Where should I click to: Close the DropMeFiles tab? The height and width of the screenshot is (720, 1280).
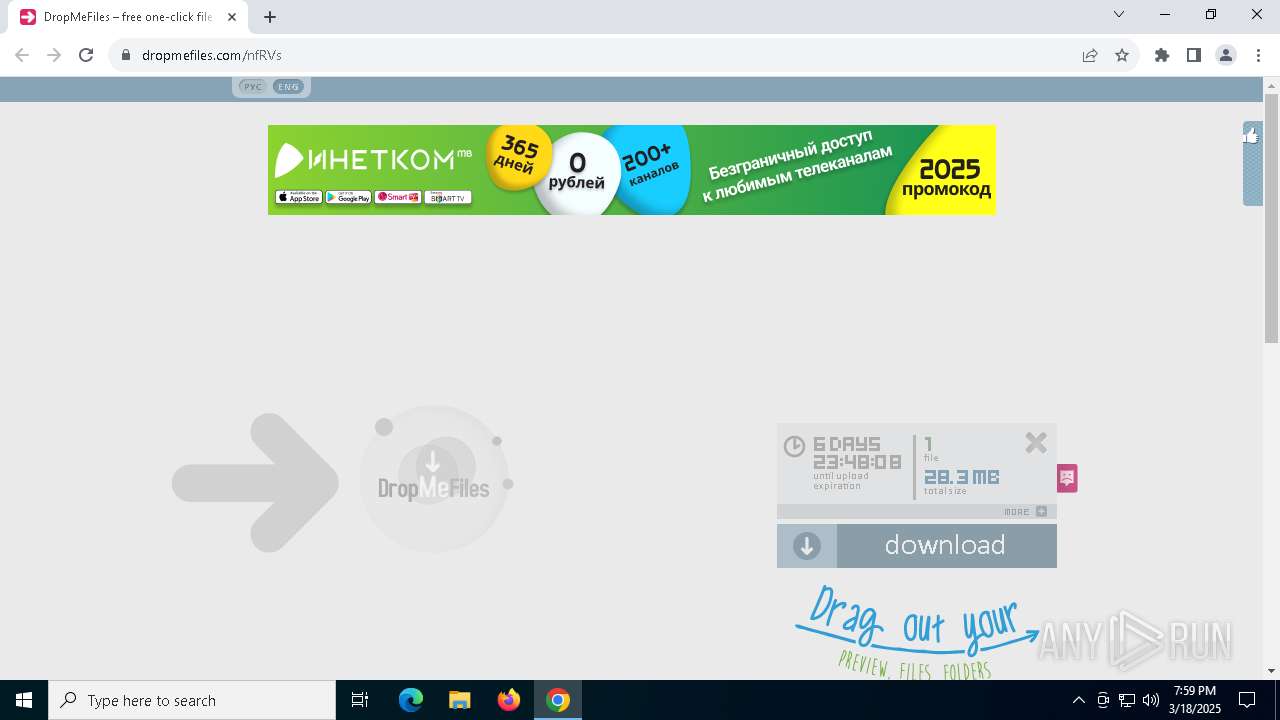click(232, 17)
